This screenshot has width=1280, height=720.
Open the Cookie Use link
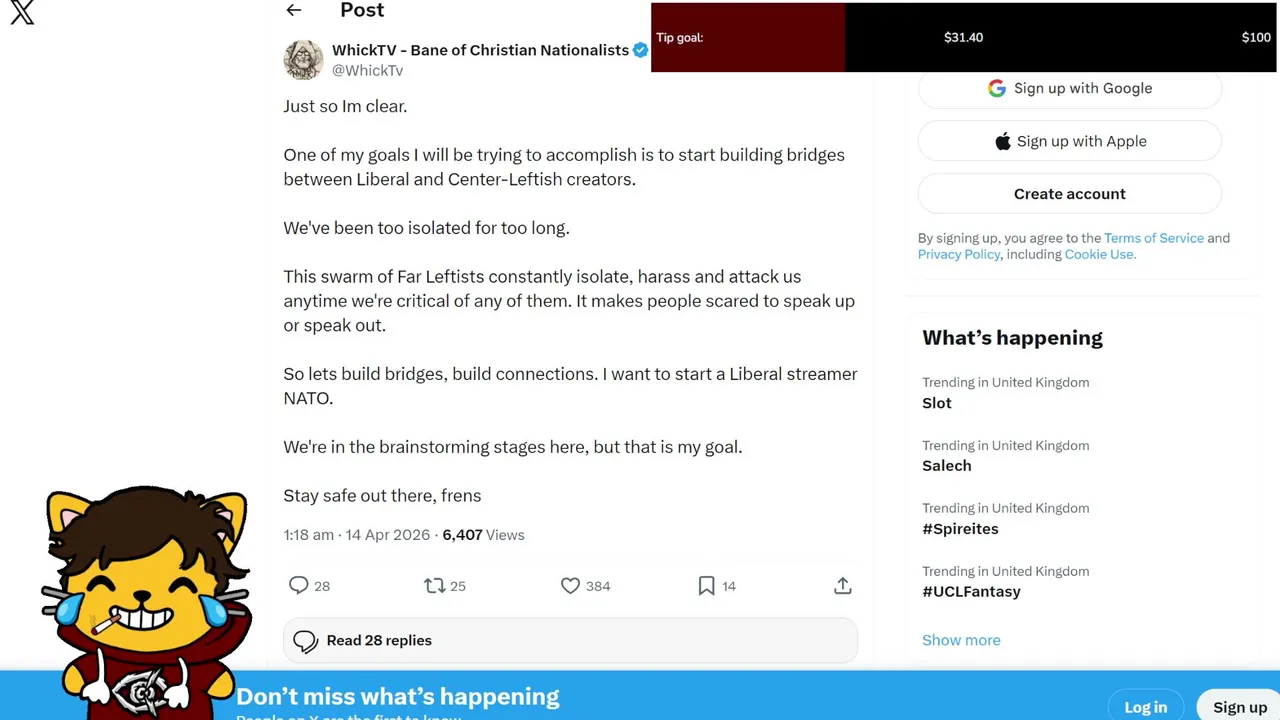(x=1098, y=254)
